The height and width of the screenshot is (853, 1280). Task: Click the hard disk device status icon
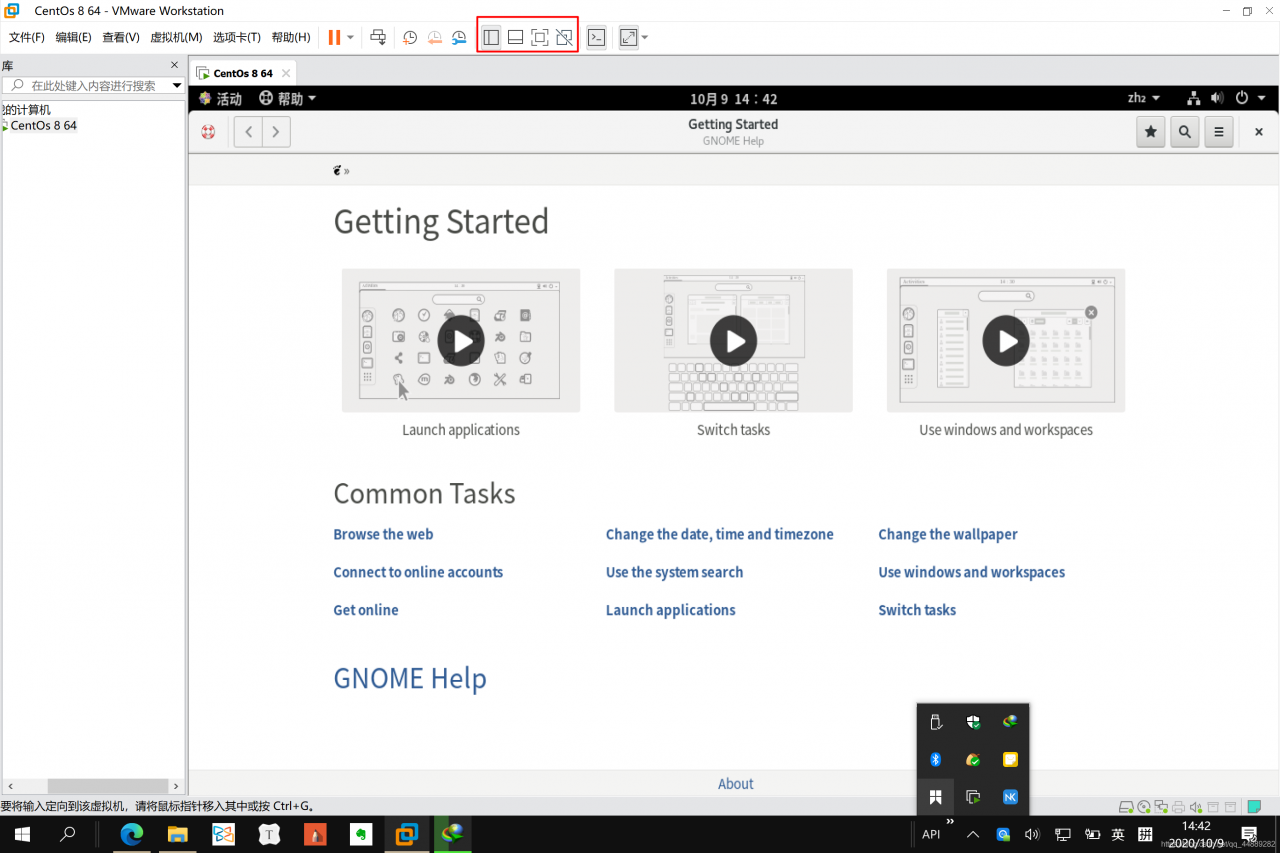[x=1126, y=807]
